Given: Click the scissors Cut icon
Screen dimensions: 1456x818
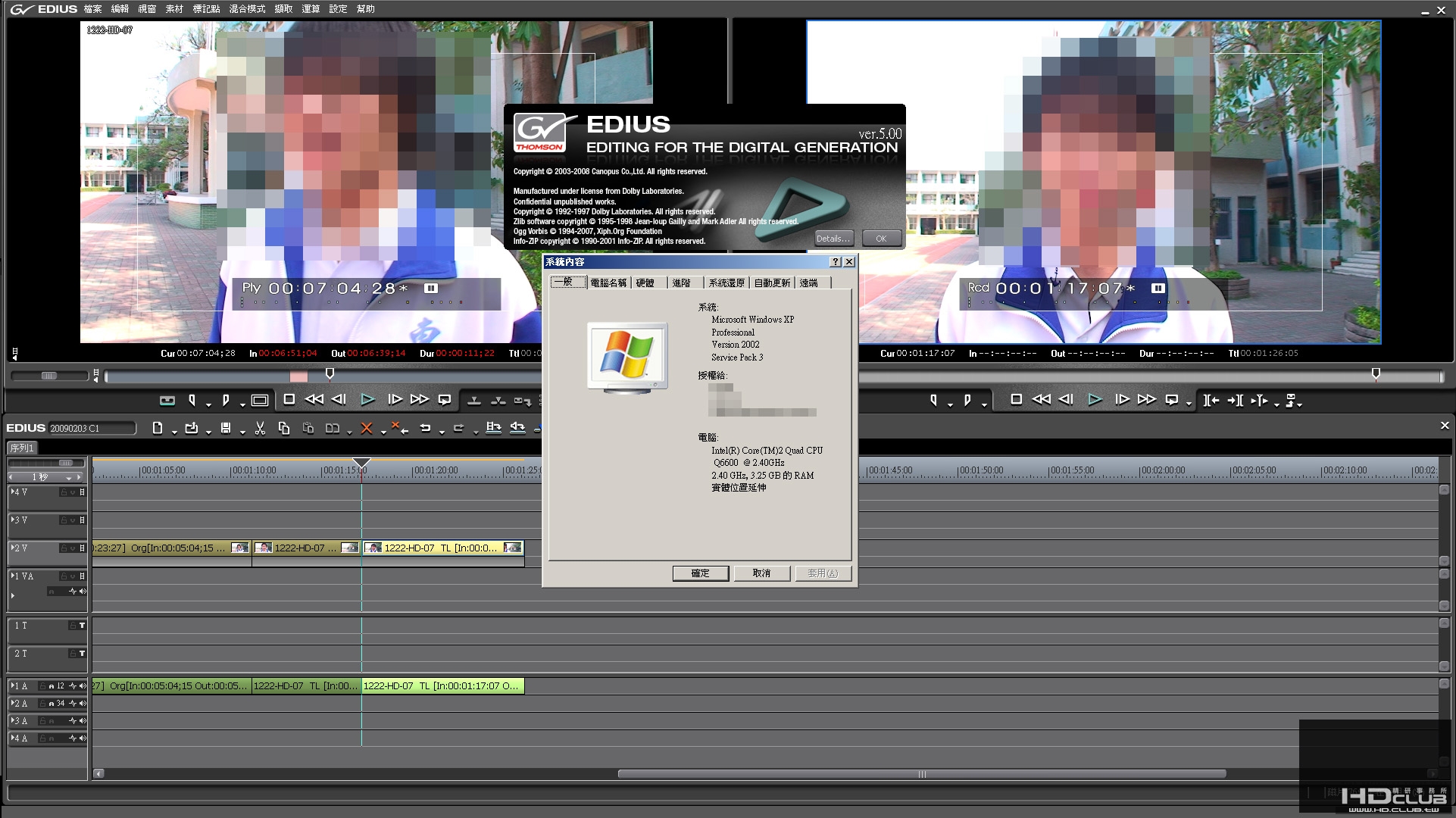Looking at the screenshot, I should coord(260,428).
